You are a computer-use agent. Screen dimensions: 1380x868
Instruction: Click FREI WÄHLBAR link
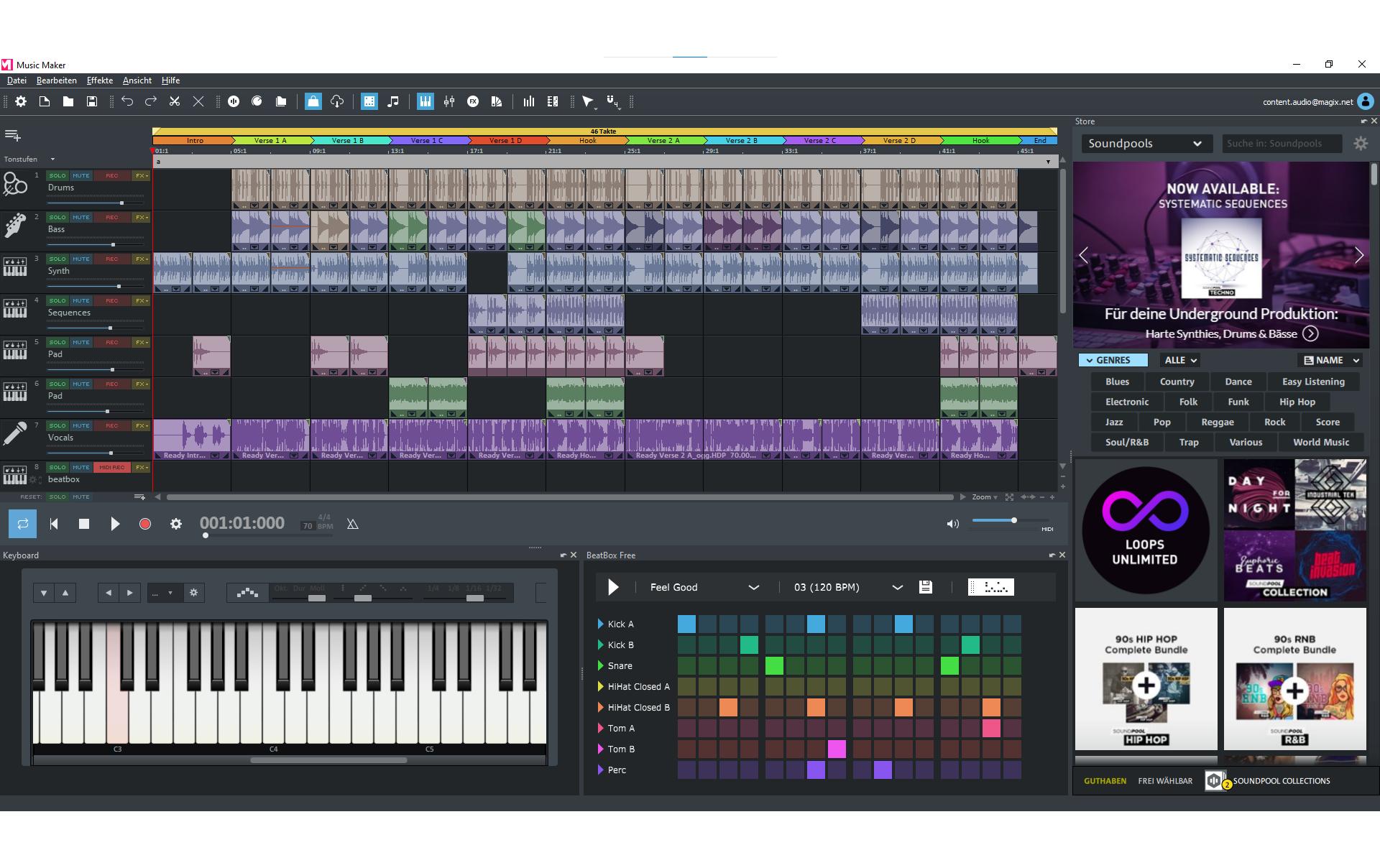(1165, 781)
